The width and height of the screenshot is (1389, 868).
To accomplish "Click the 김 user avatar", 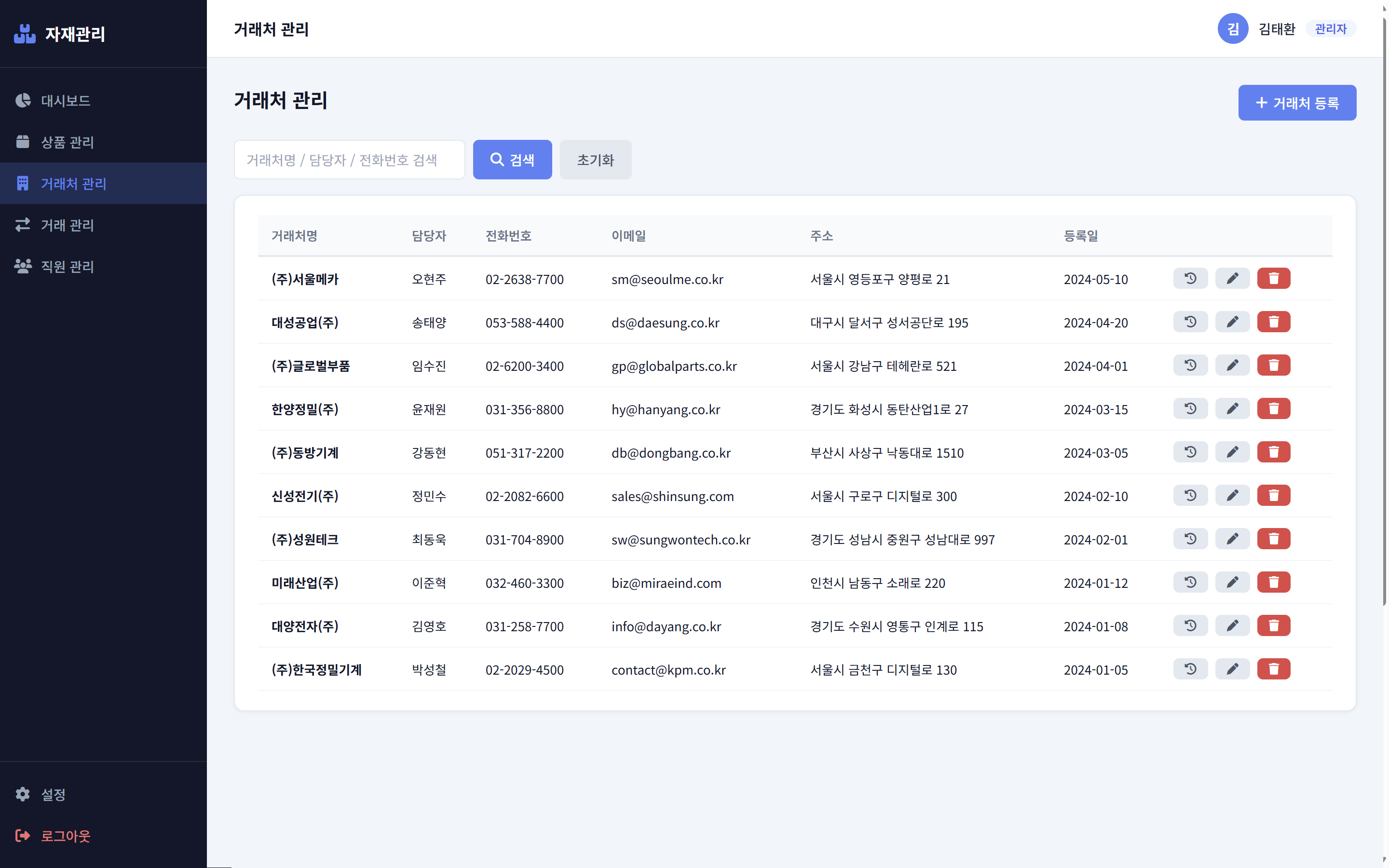I will point(1232,29).
